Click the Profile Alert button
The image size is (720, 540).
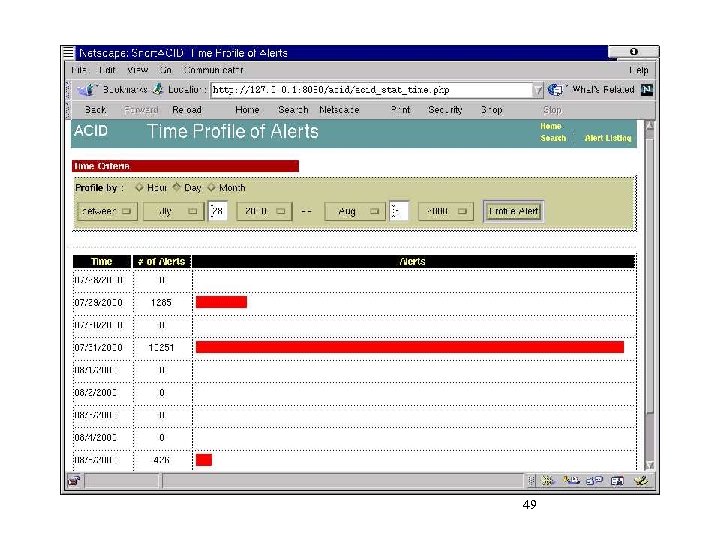click(x=513, y=211)
